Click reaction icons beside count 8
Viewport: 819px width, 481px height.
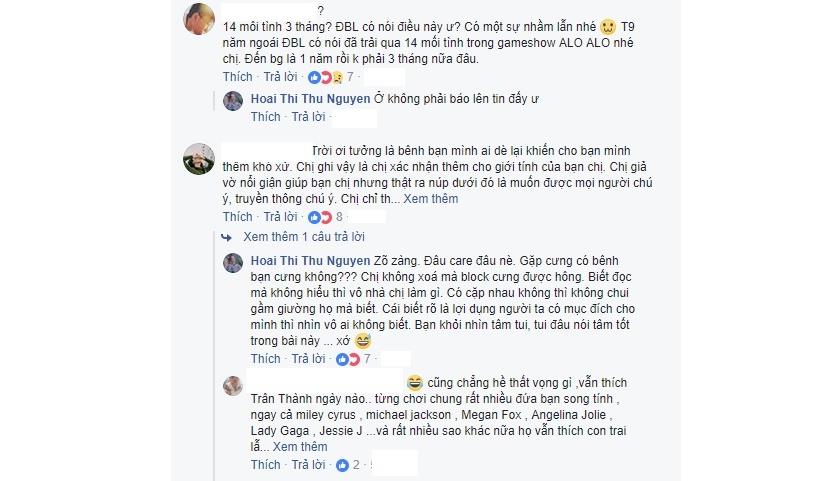pos(320,217)
